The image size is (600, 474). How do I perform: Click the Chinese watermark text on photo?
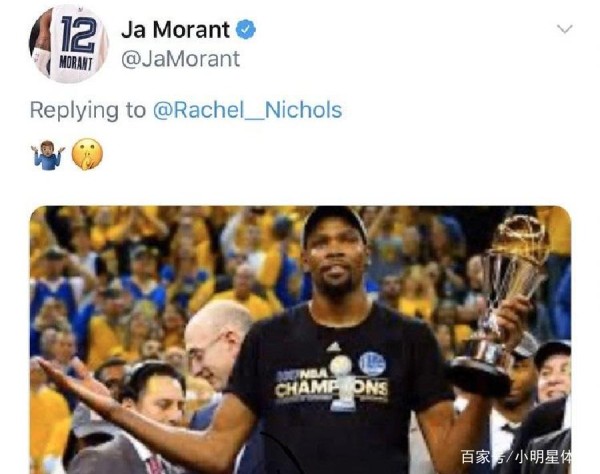tap(515, 456)
